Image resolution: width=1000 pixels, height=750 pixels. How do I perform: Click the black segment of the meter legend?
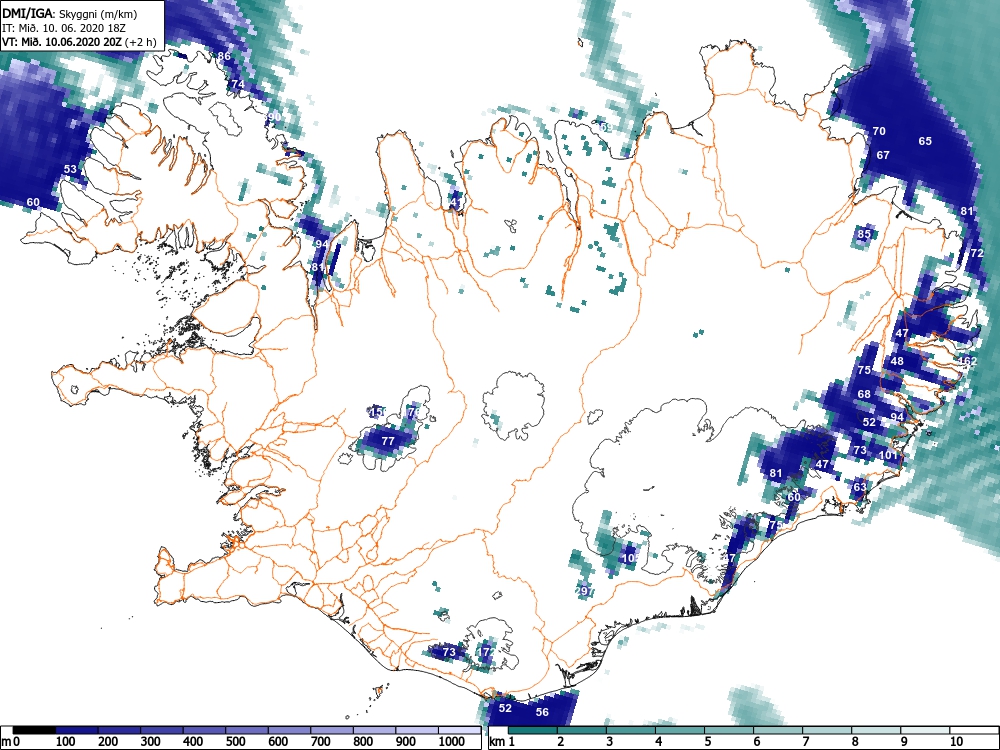34,730
